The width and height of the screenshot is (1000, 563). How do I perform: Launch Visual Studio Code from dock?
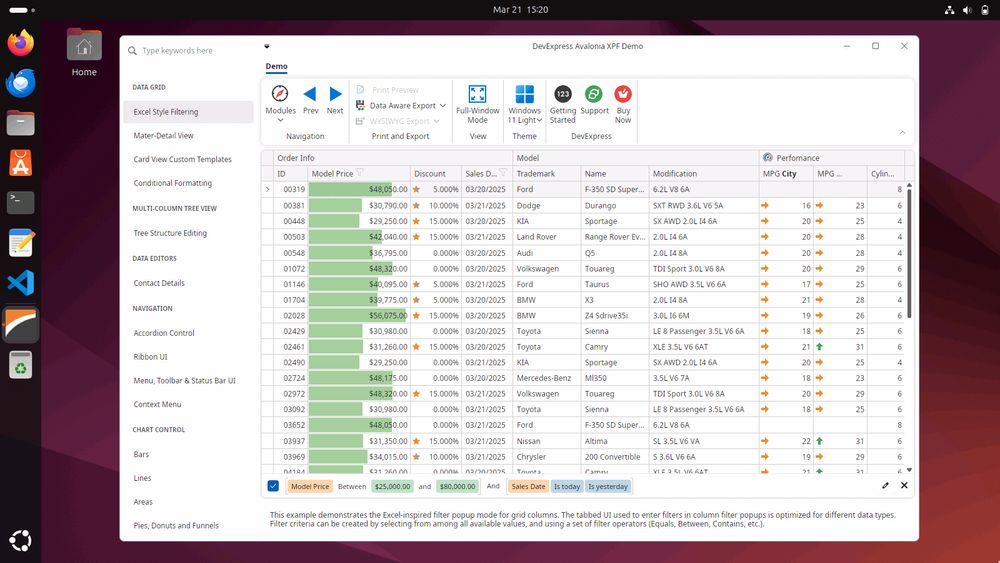click(x=20, y=283)
